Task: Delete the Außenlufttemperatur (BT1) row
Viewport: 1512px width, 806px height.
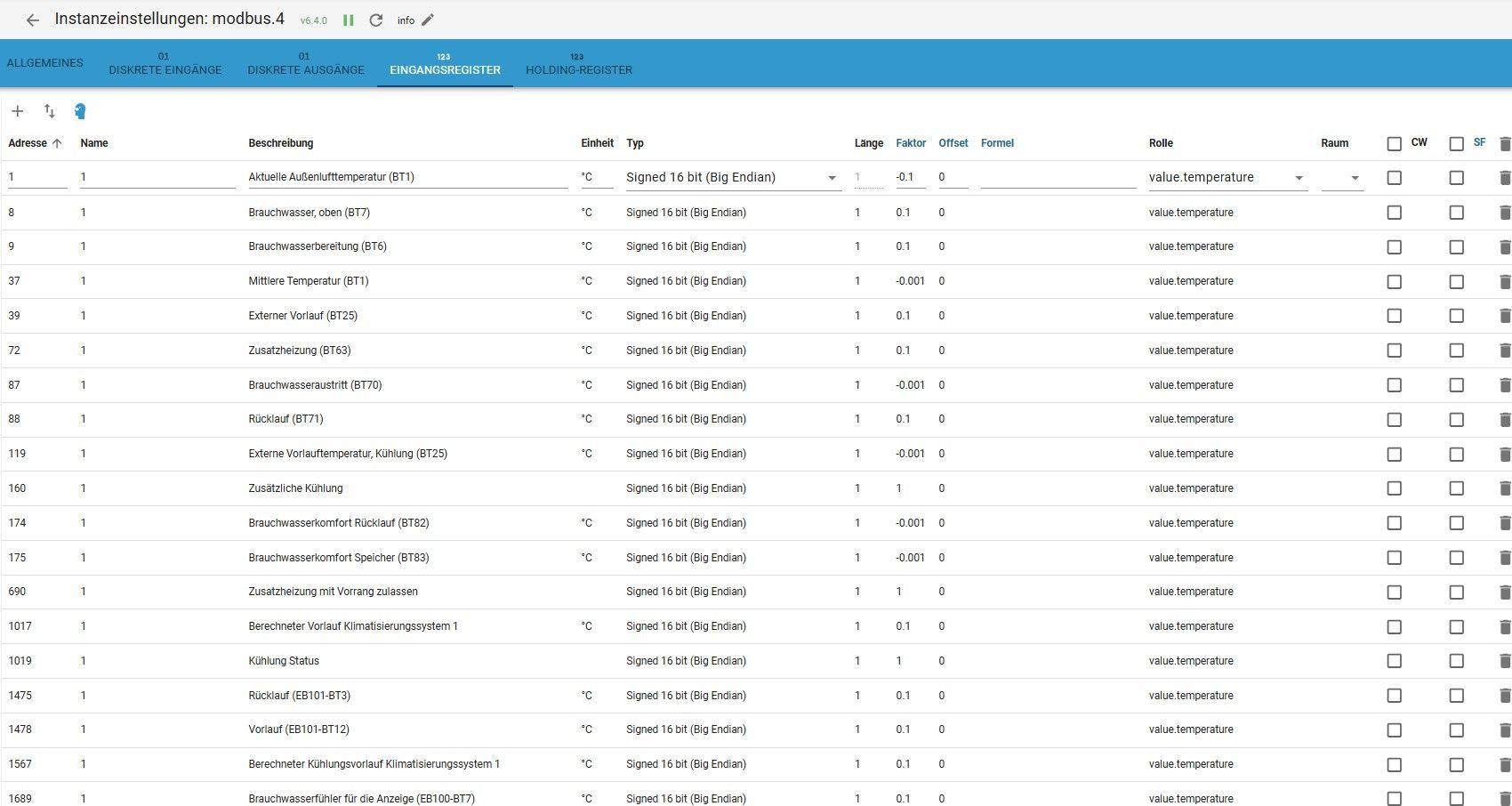Action: tap(1505, 178)
